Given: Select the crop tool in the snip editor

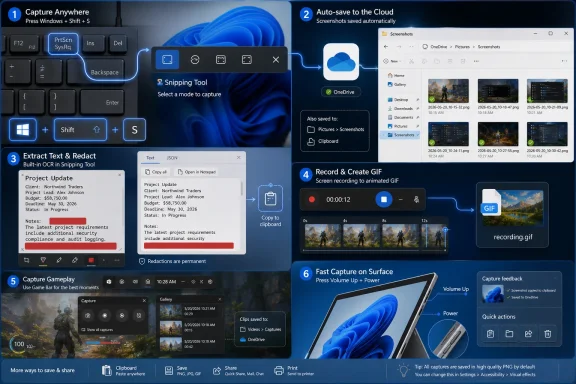Looking at the screenshot, I should coord(26,260).
